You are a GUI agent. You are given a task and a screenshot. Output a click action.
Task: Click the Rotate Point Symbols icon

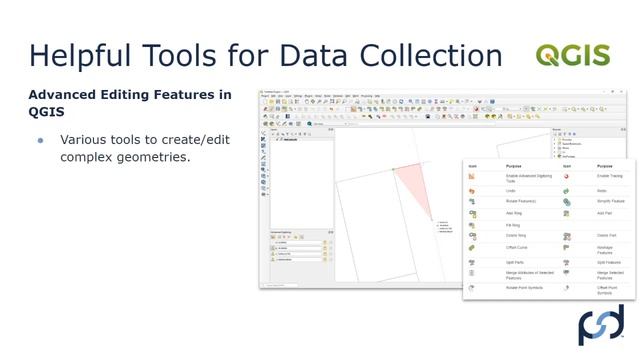click(472, 288)
